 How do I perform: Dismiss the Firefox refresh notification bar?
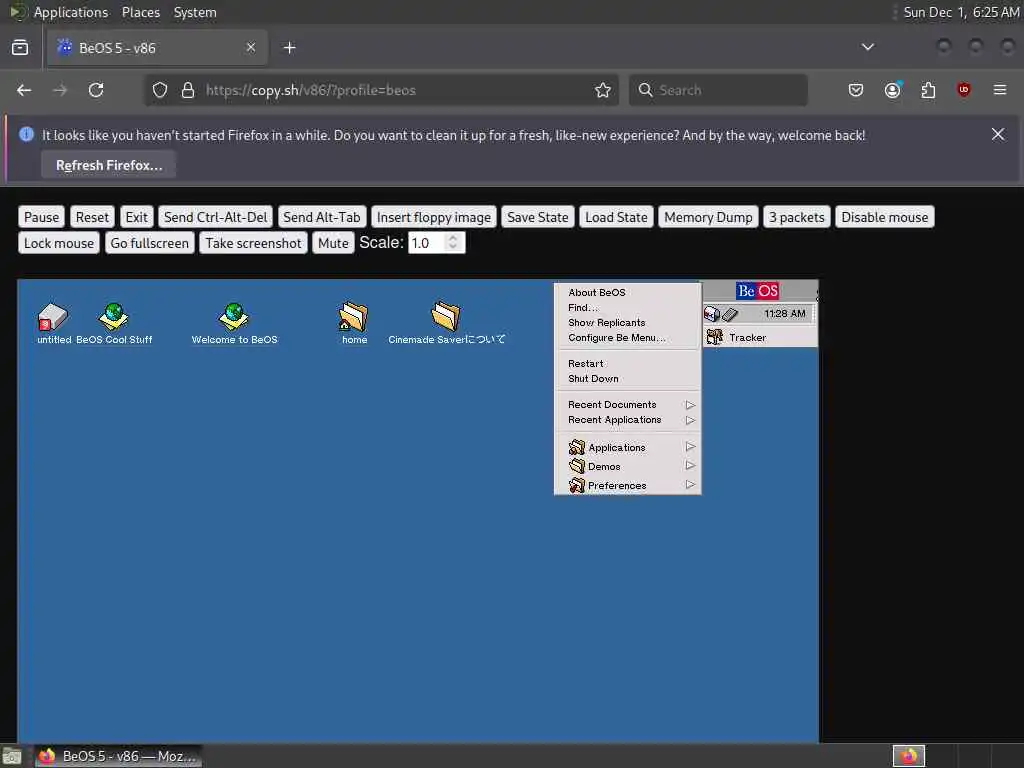998,135
